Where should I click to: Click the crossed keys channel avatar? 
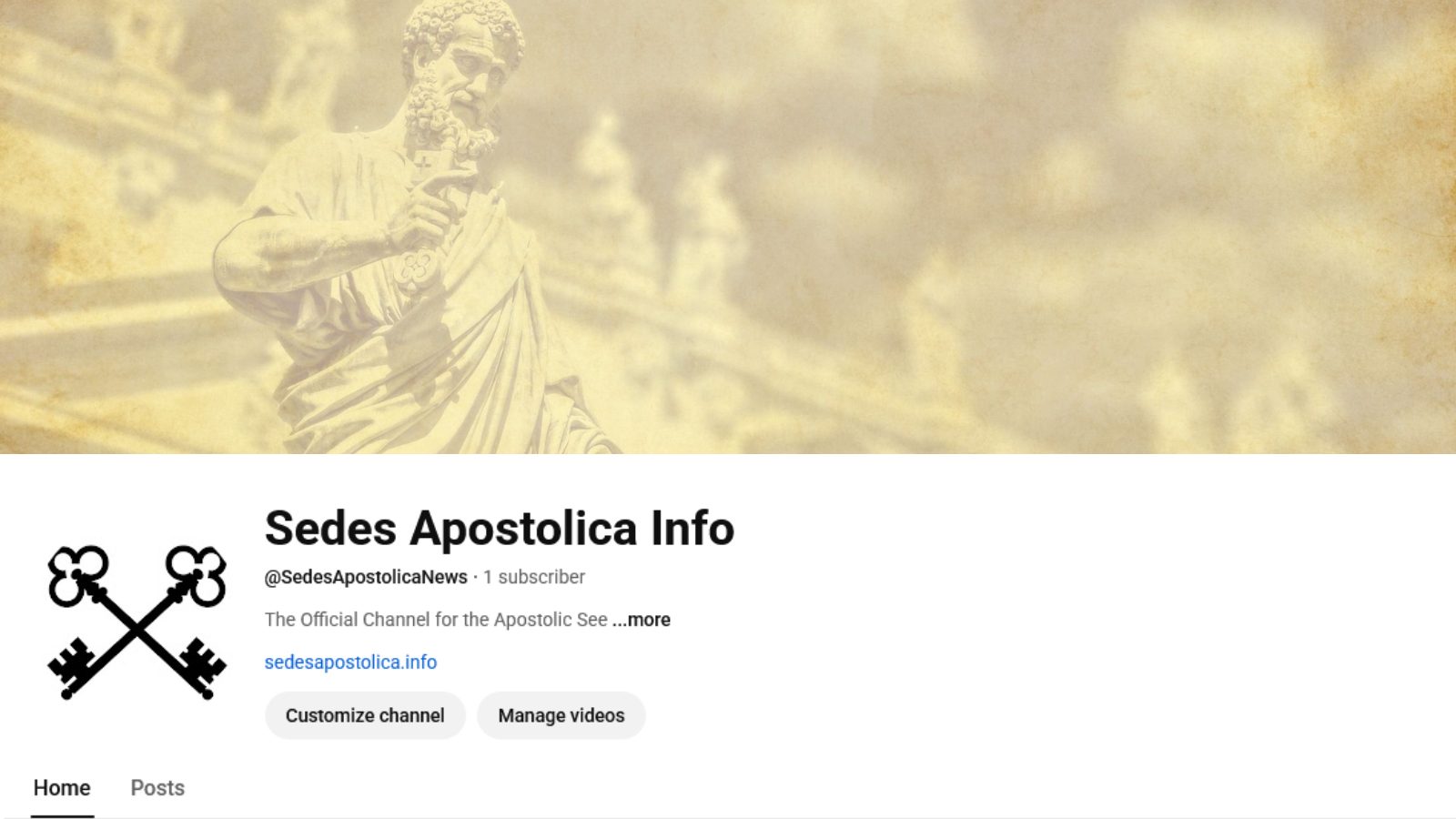[136, 622]
